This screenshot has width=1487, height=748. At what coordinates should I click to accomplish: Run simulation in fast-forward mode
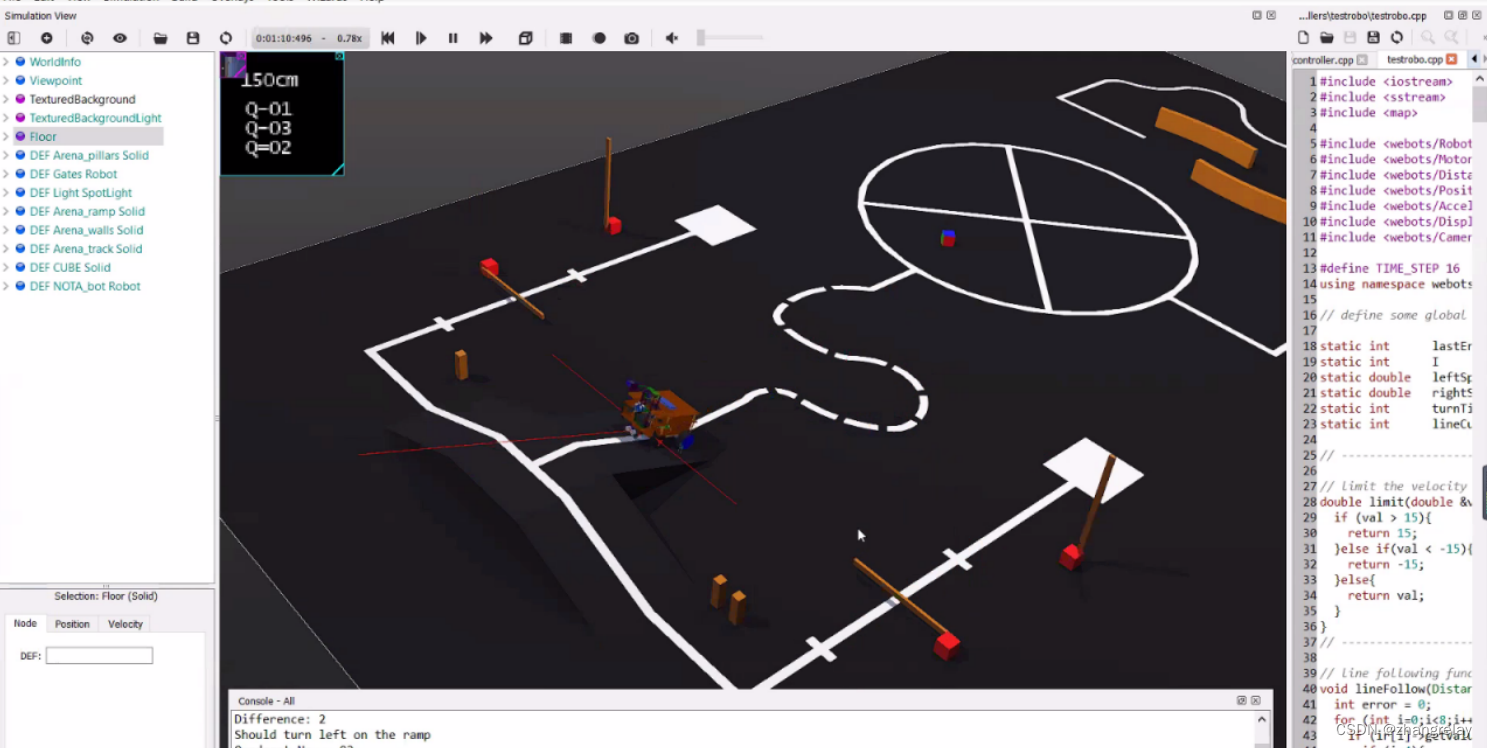486,38
